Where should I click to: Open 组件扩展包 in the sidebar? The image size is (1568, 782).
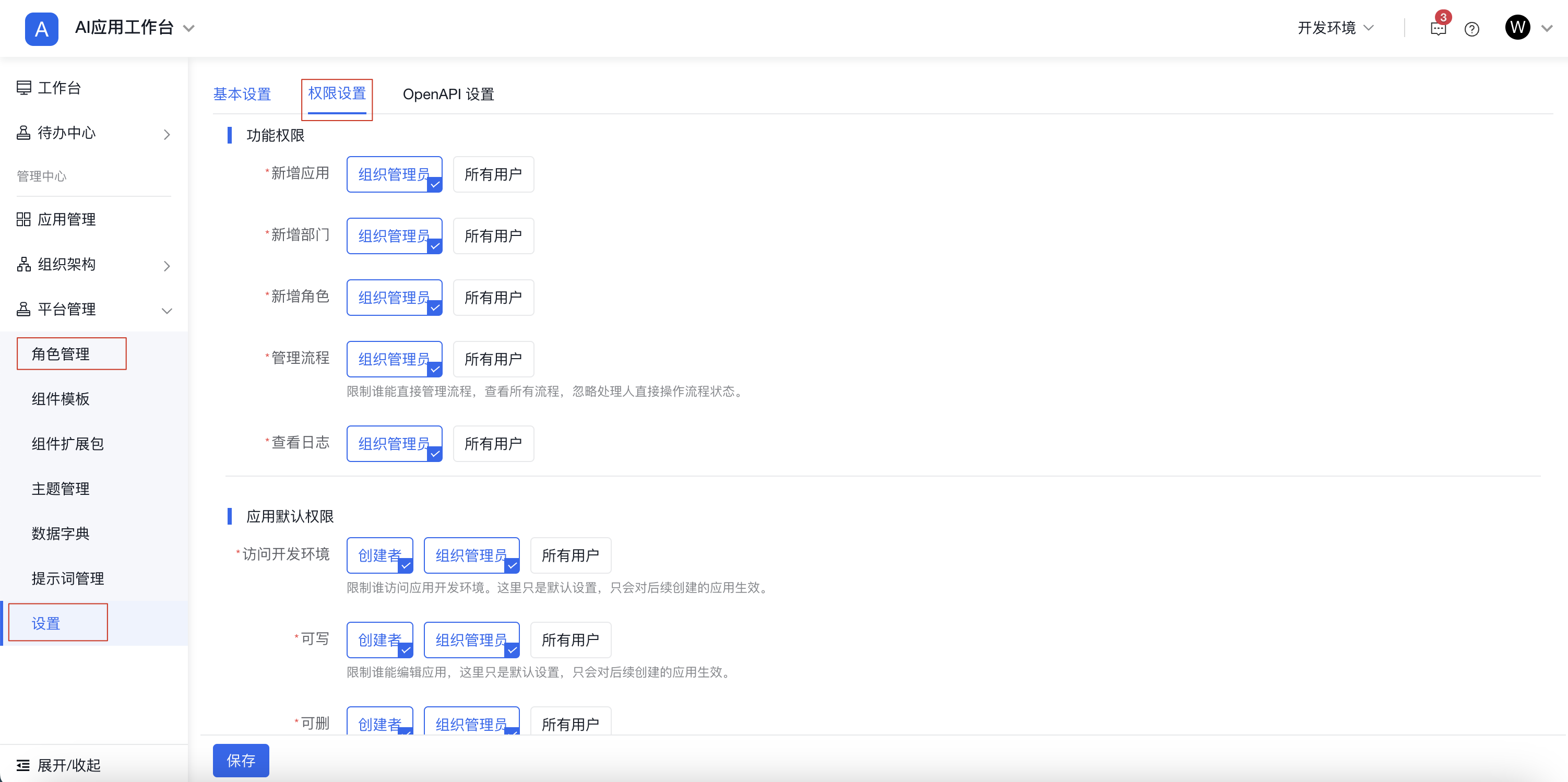[67, 444]
